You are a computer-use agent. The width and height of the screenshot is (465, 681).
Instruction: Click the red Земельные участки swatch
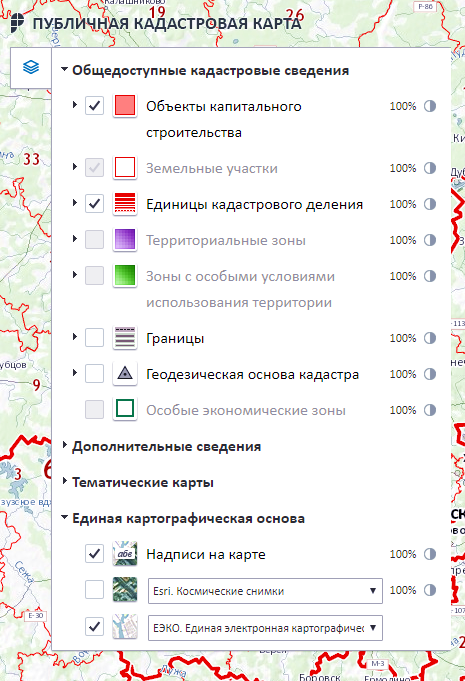[125, 167]
